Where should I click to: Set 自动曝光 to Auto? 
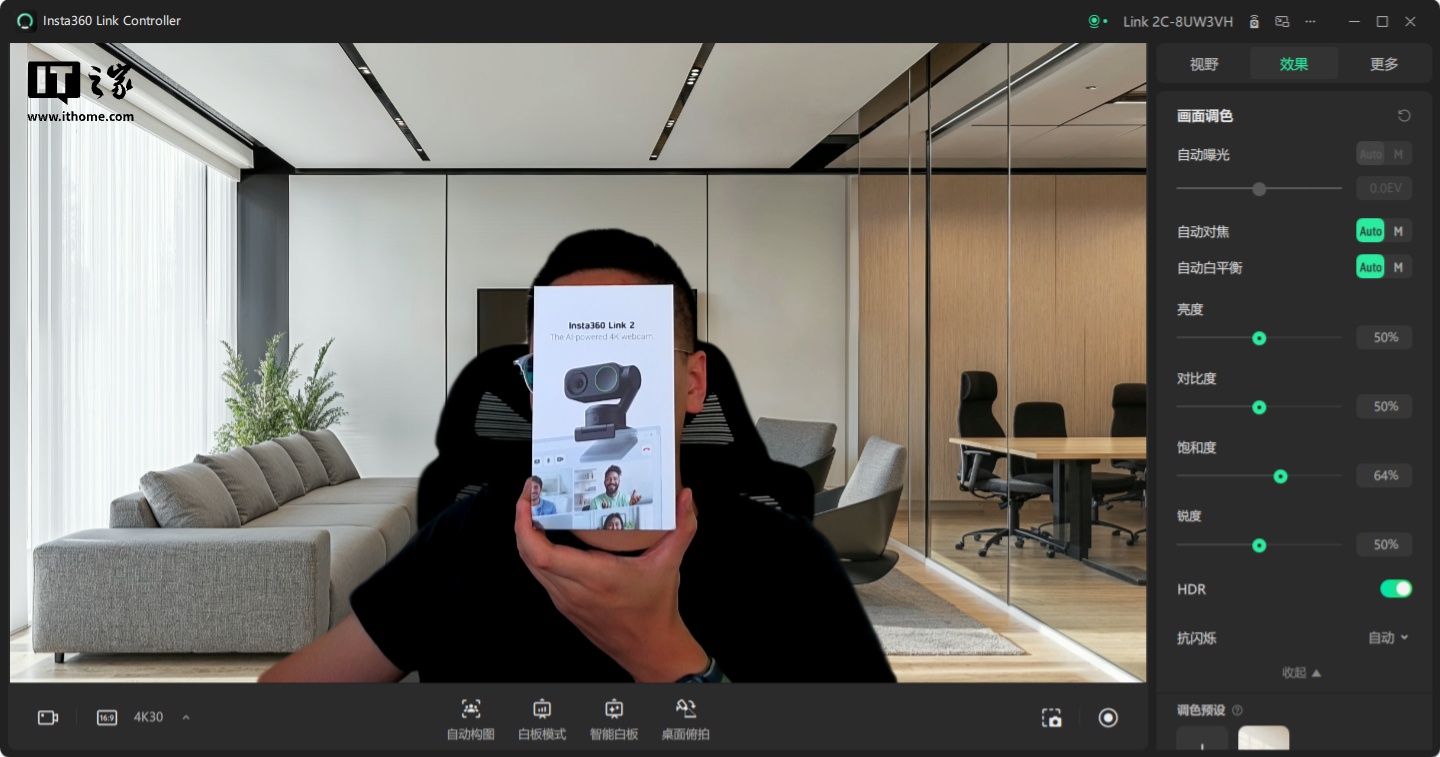pyautogui.click(x=1370, y=154)
